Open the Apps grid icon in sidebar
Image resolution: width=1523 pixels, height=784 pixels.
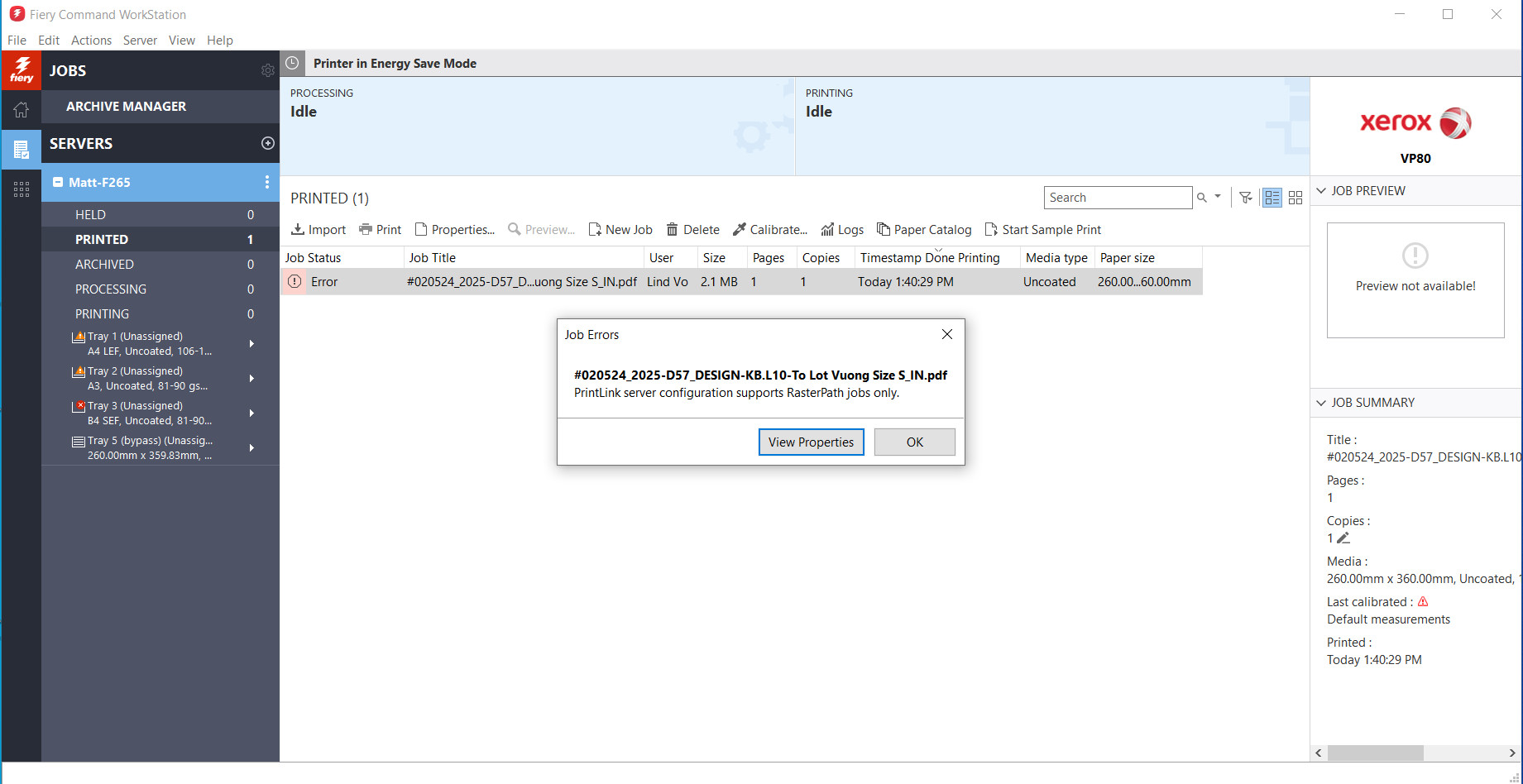22,189
